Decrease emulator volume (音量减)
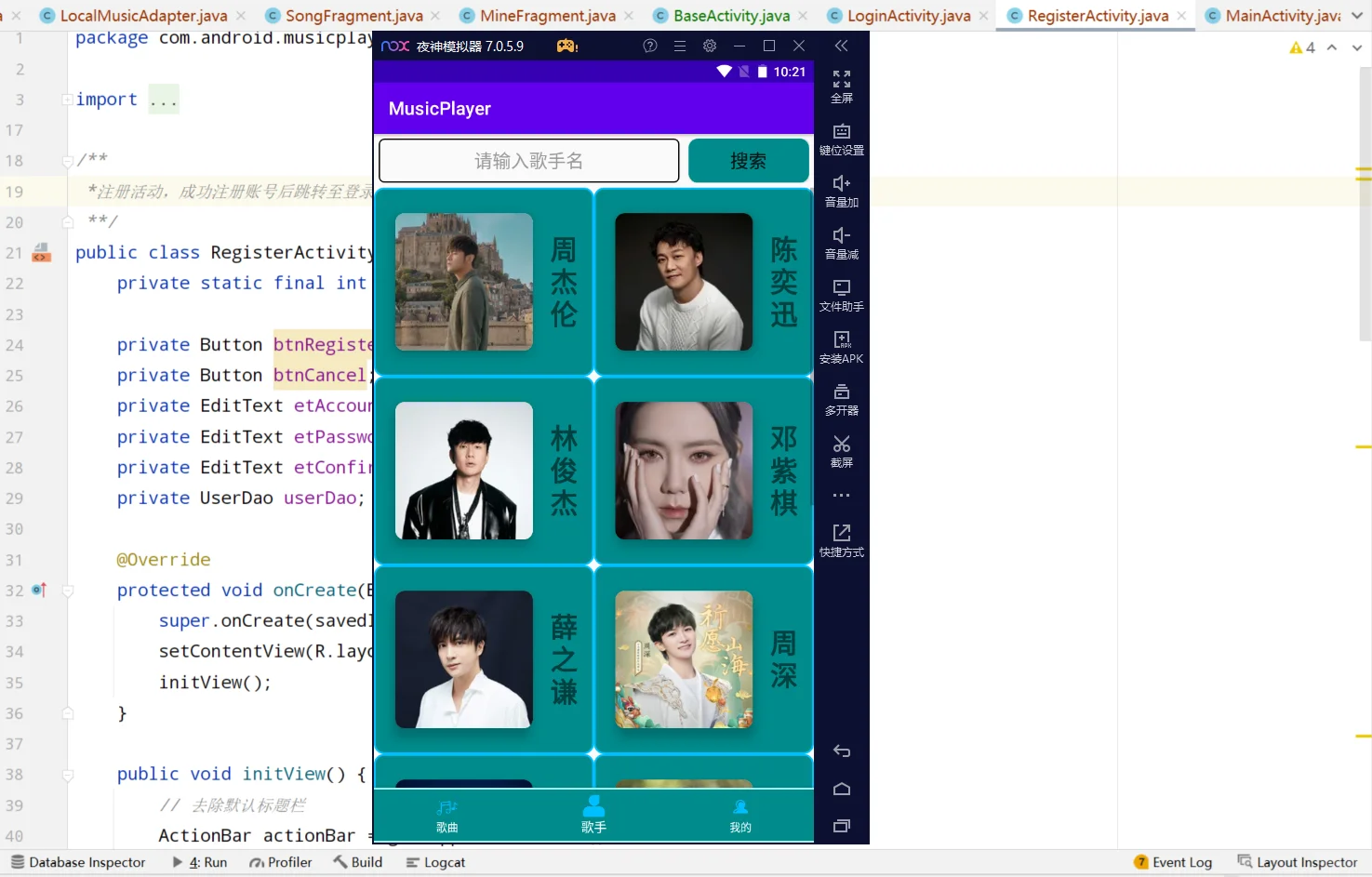Viewport: 1372px width, 877px height. (842, 243)
